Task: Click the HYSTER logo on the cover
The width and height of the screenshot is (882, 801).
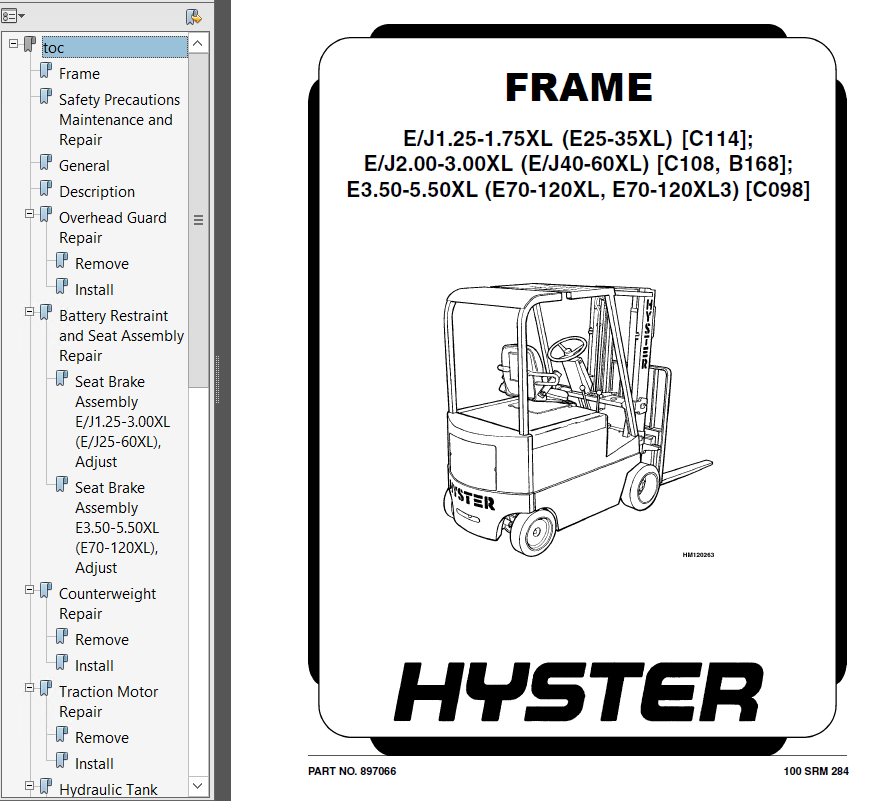Action: (x=578, y=691)
